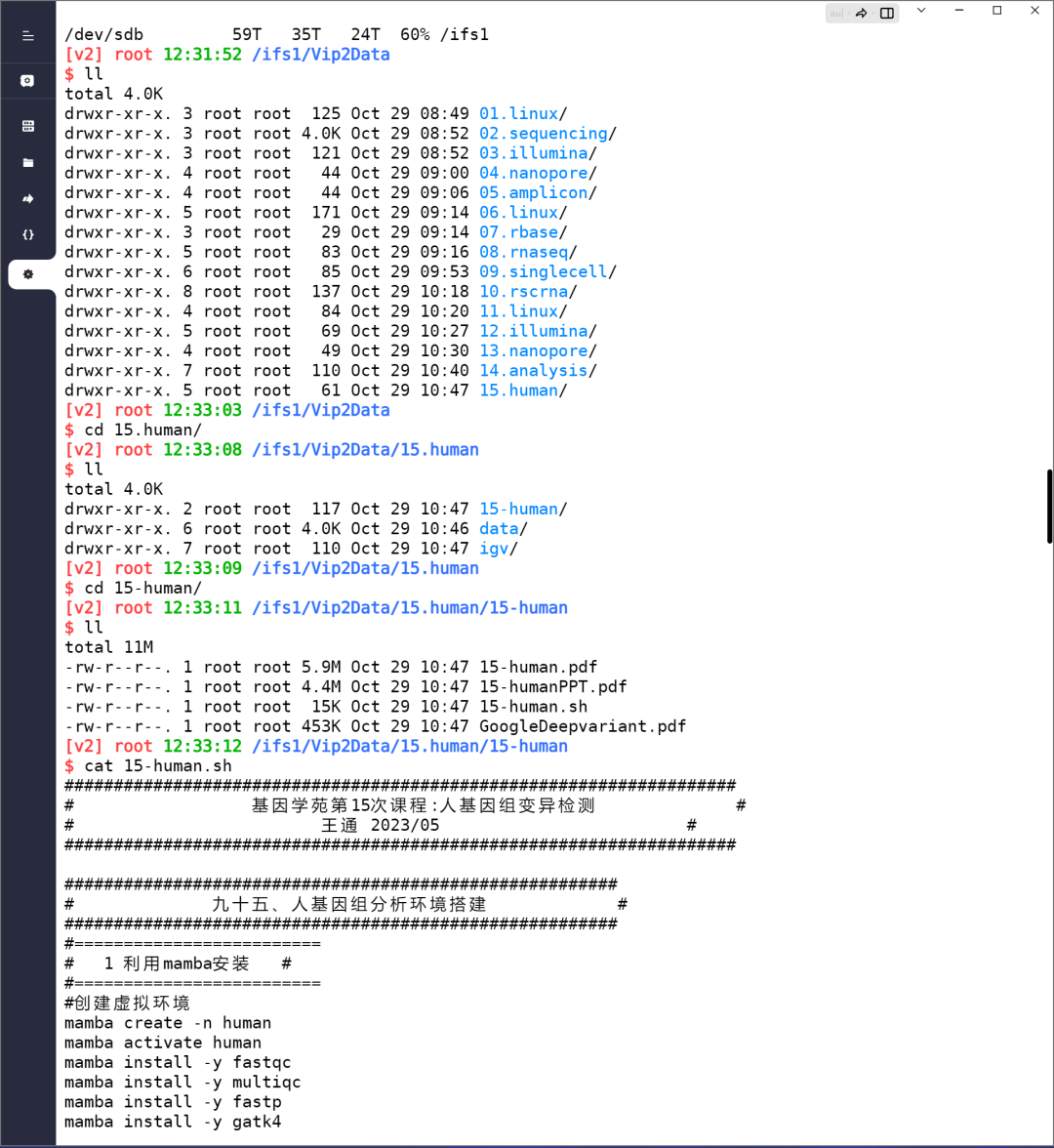The width and height of the screenshot is (1054, 1148).
Task: Click the 13.nanopore/ directory entry
Action: click(538, 350)
